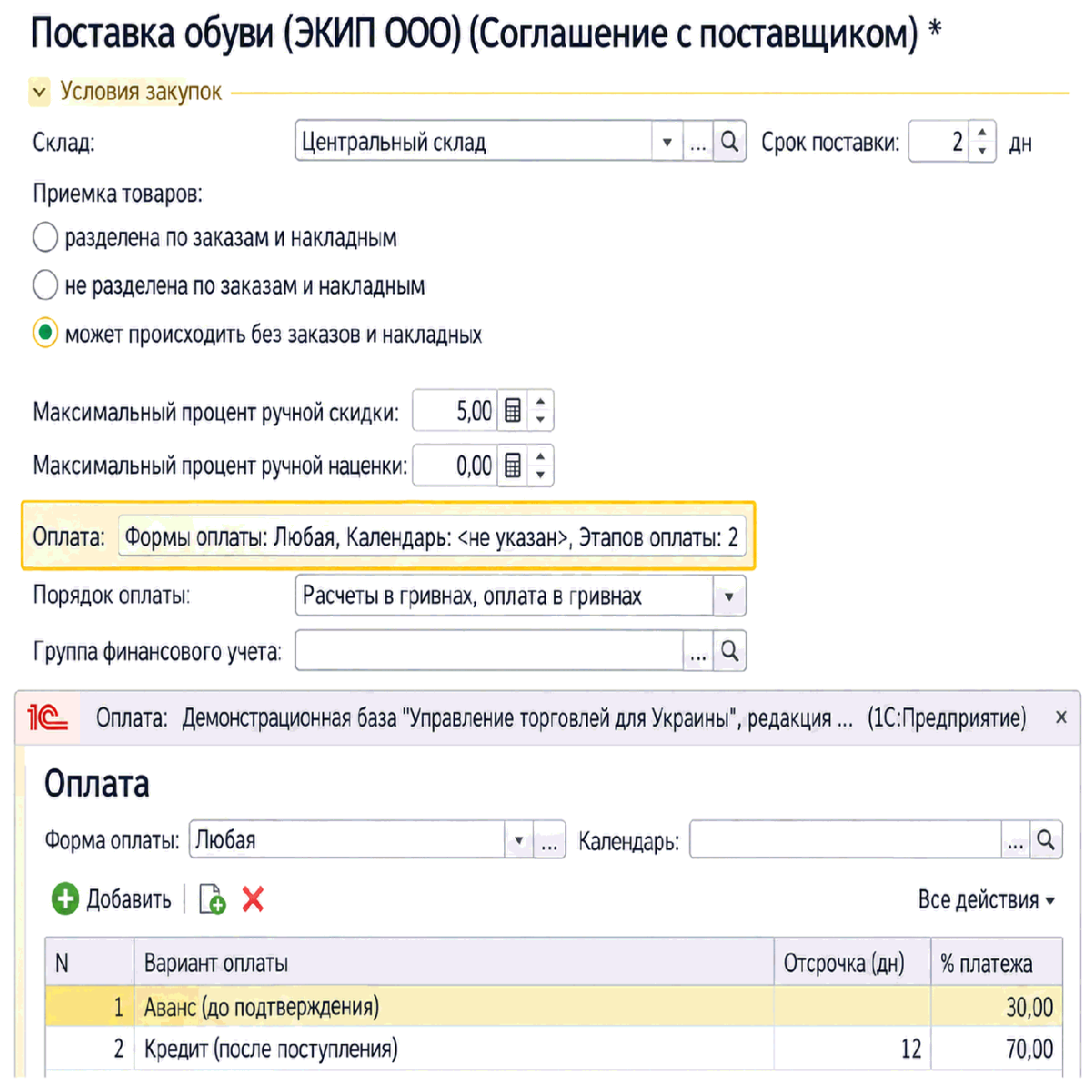This screenshot has height=1092, width=1092.
Task: Click the green Добавить button
Action: (112, 899)
